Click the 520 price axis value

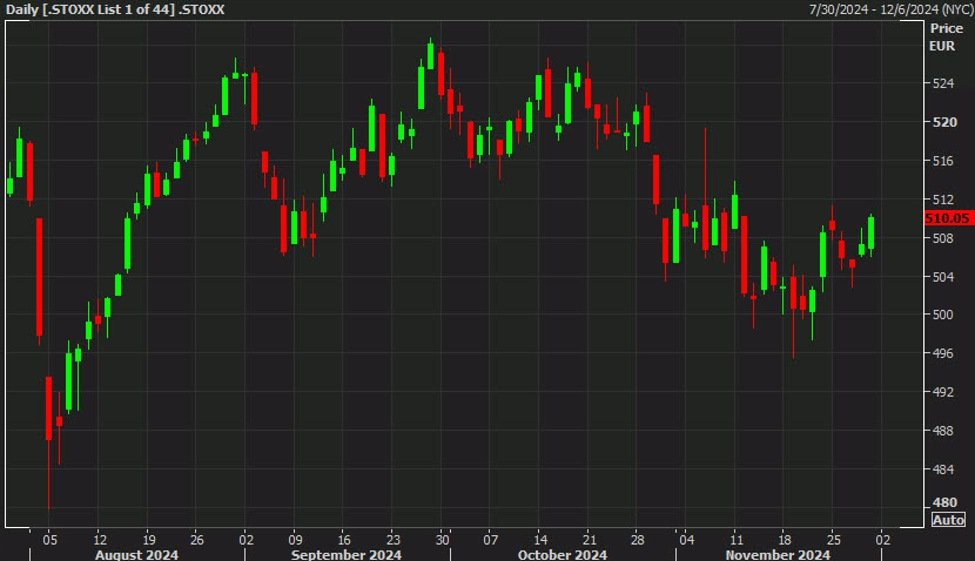pyautogui.click(x=945, y=122)
